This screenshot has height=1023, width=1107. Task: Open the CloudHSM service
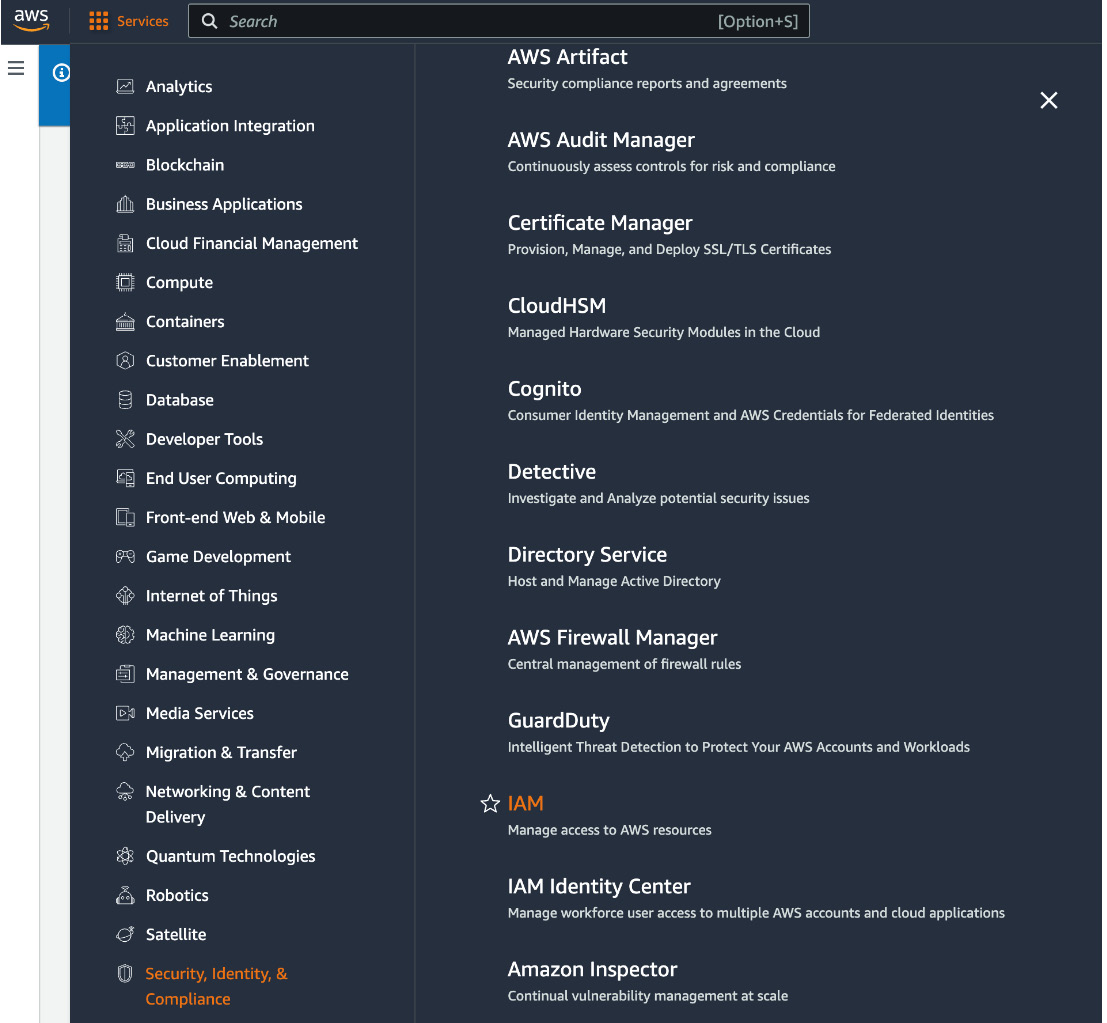(x=557, y=306)
